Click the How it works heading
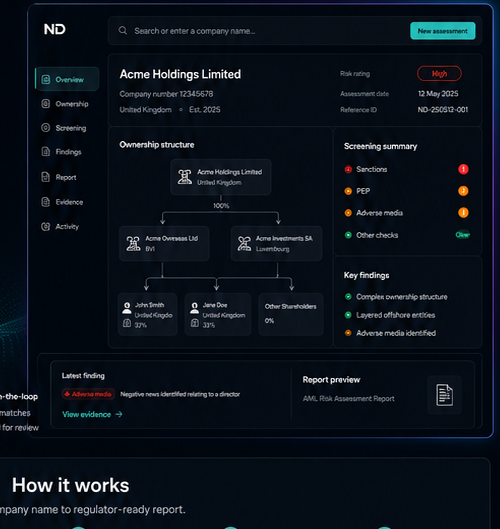This screenshot has height=529, width=500. [71, 485]
